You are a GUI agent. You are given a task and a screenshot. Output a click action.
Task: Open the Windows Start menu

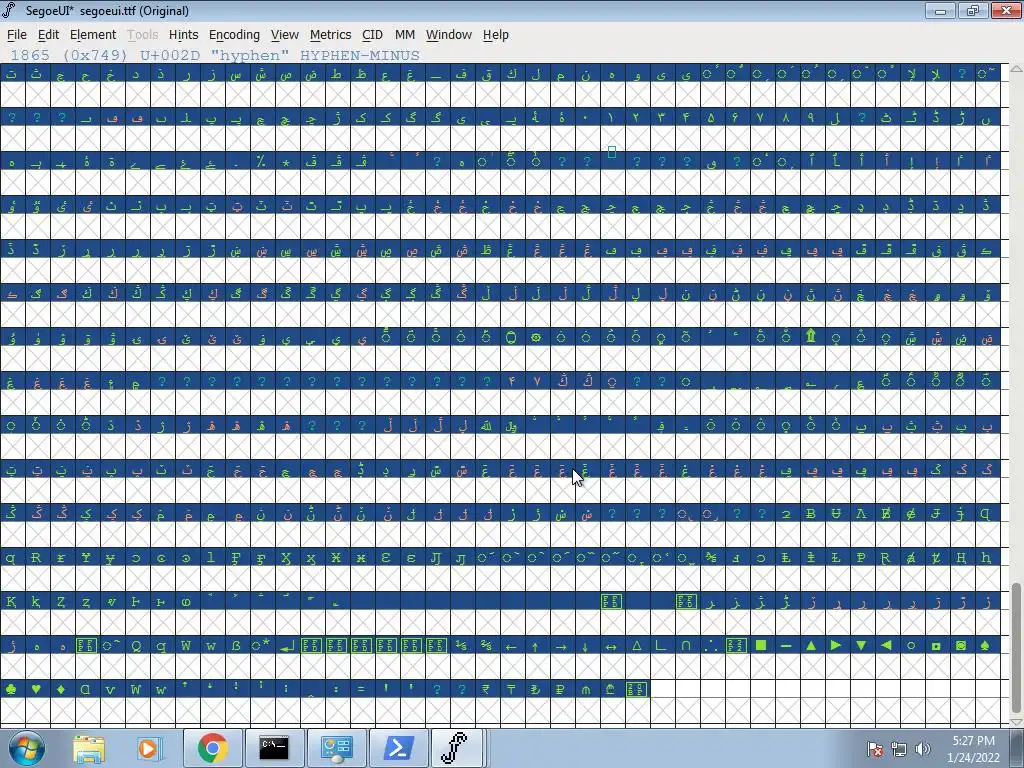click(26, 748)
